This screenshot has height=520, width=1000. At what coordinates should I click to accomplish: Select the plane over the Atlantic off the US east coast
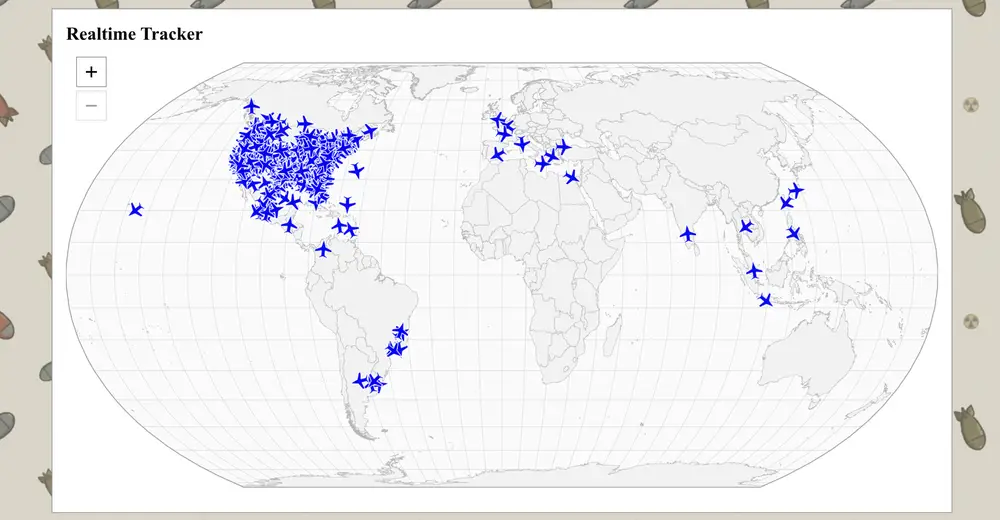click(357, 170)
